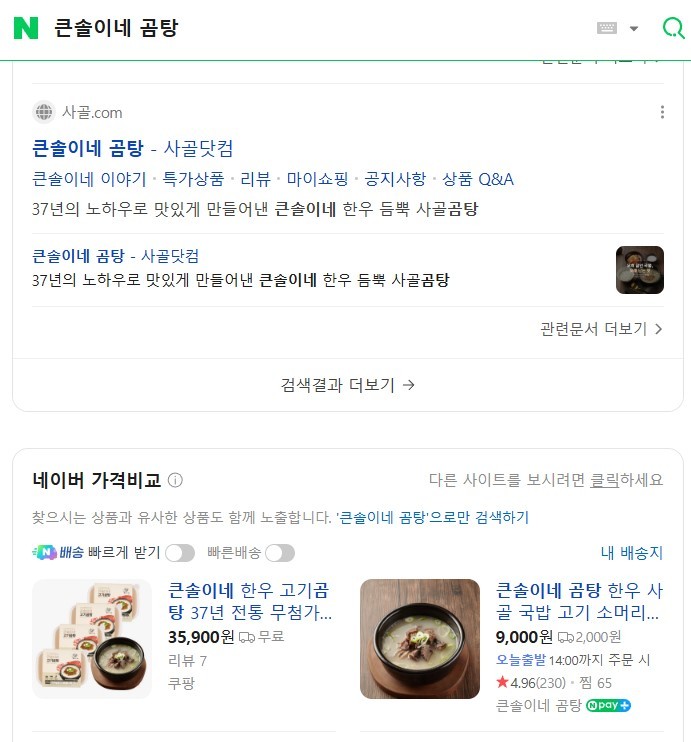Expand 검색결과 더보기 results
Image resolution: width=691 pixels, height=742 pixels.
pos(348,385)
